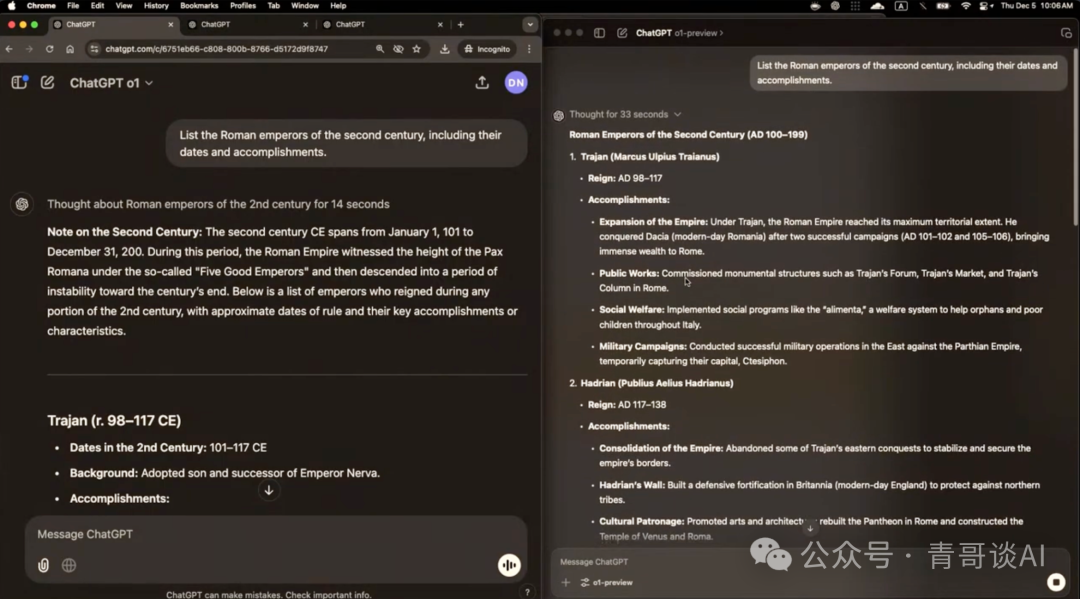Toggle the desktop app sidebar

(599, 33)
